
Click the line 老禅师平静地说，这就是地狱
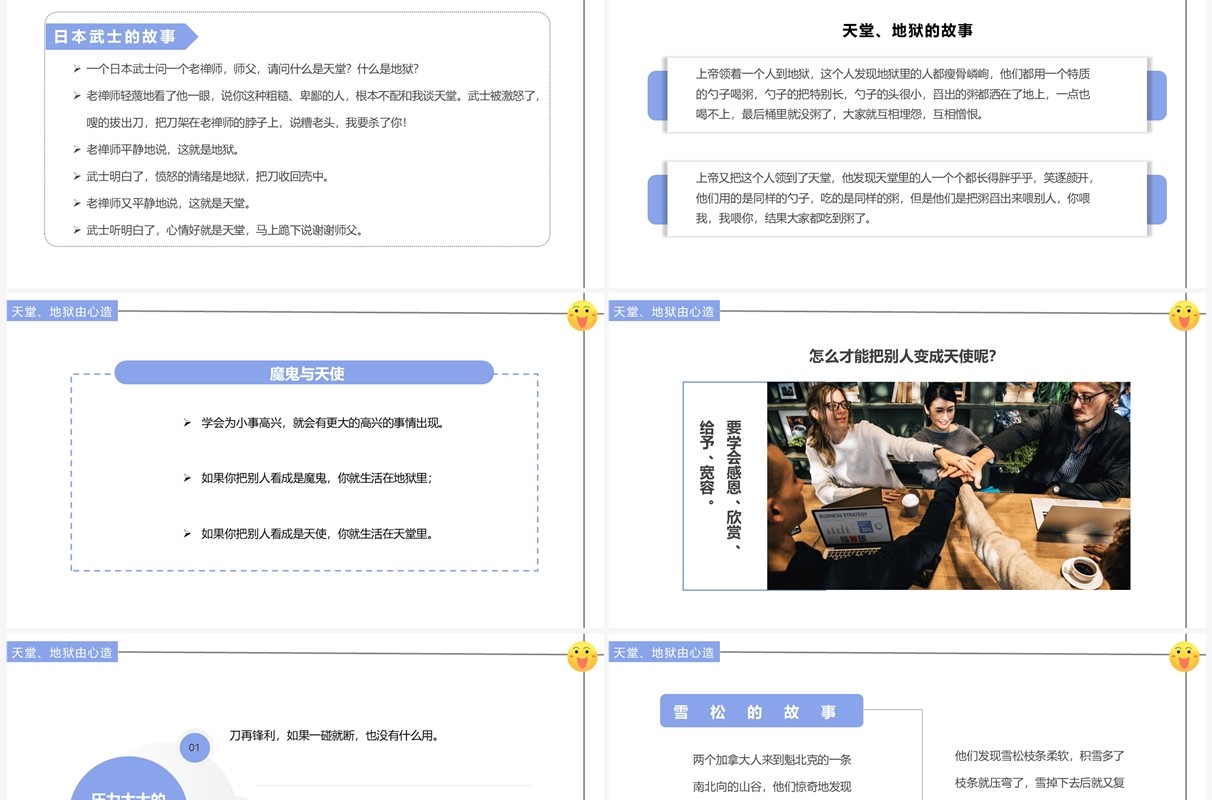[x=163, y=150]
